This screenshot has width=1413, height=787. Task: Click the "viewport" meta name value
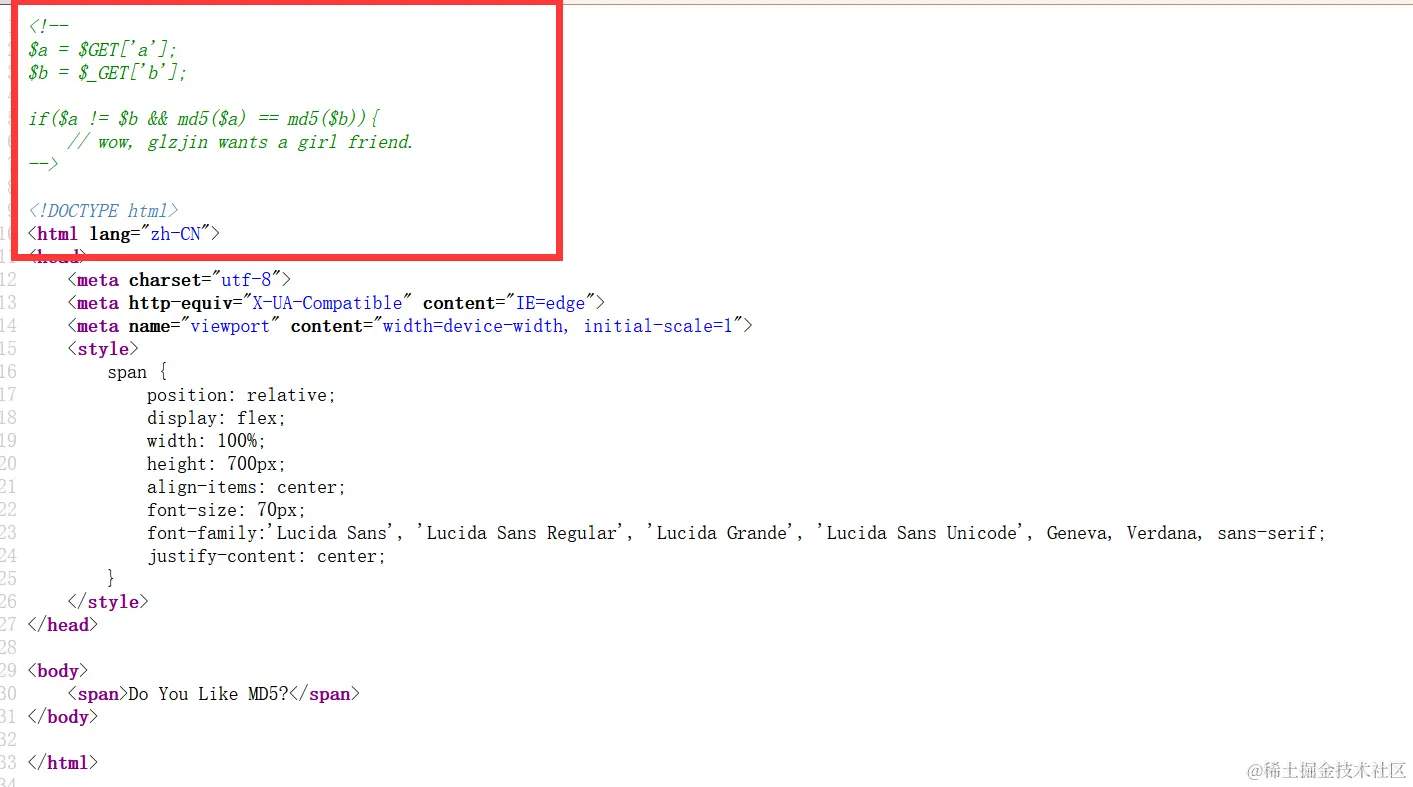click(x=231, y=325)
